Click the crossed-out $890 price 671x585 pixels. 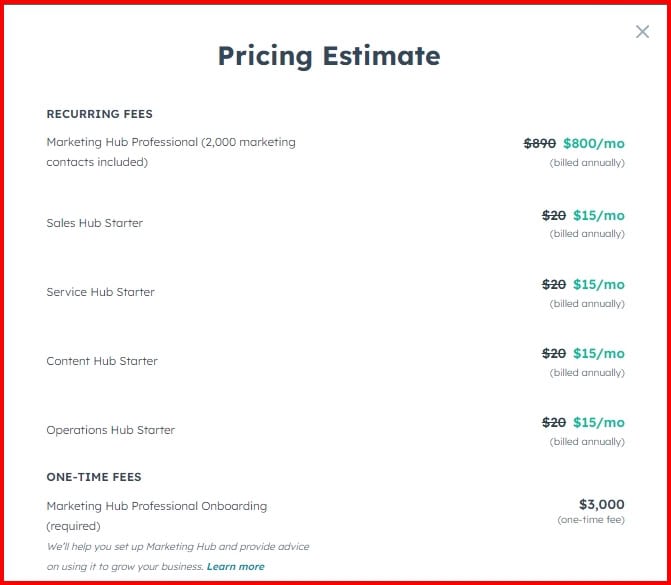click(540, 143)
